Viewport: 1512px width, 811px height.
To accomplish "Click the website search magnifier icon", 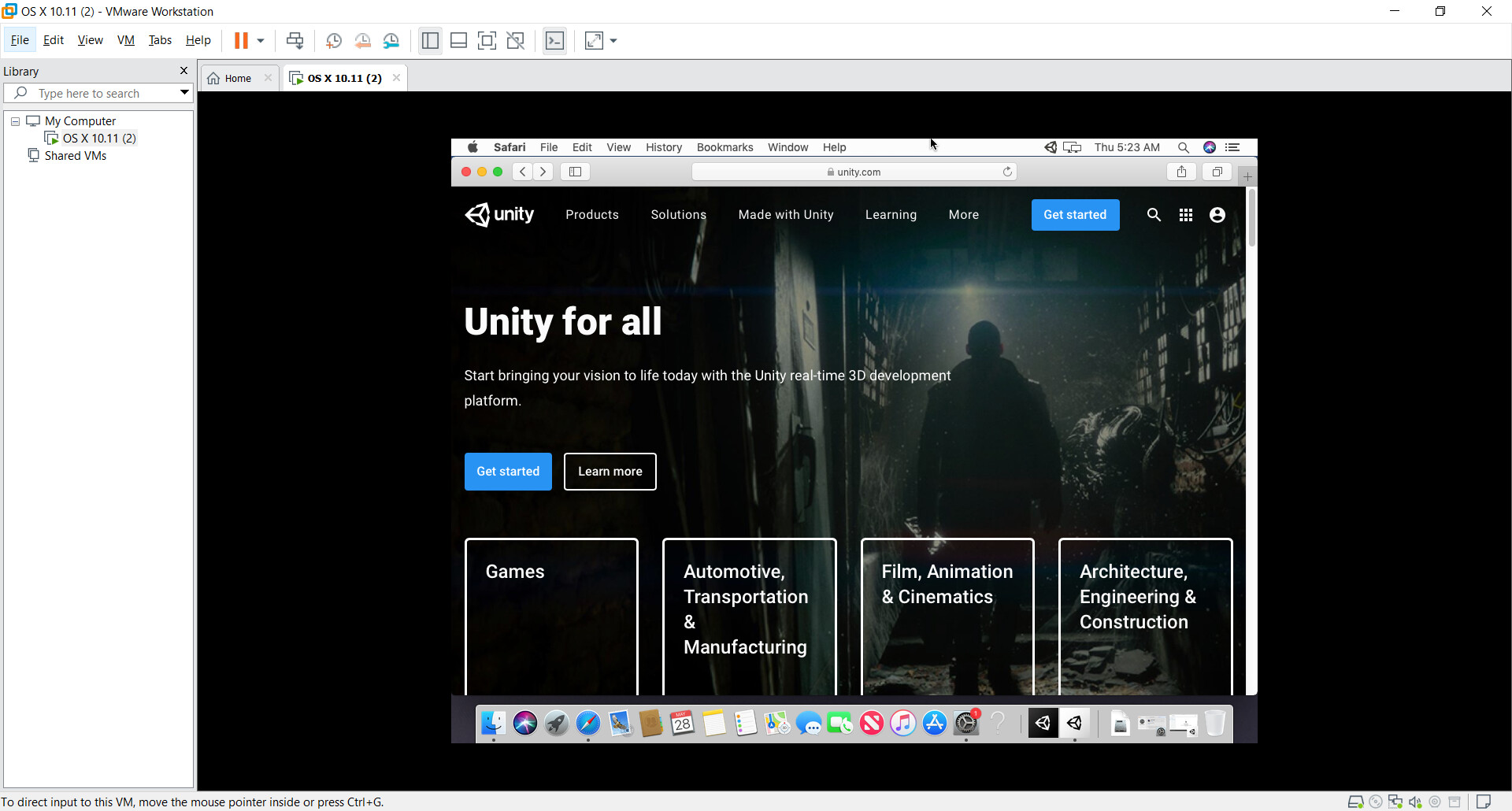I will (1154, 215).
